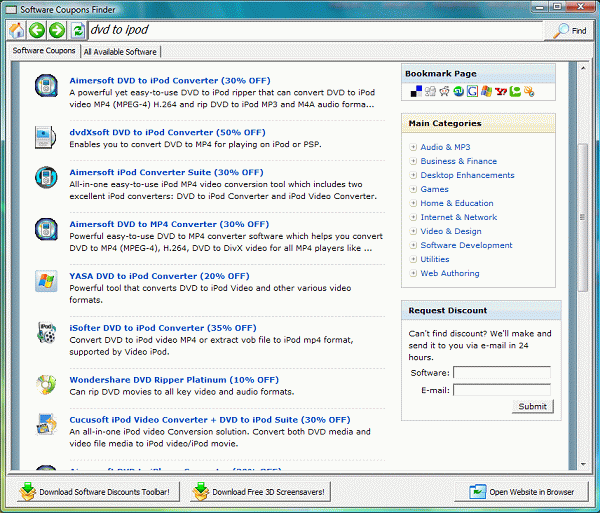The image size is (600, 513).
Task: Bookmark page on Reddit
Action: click(x=444, y=91)
